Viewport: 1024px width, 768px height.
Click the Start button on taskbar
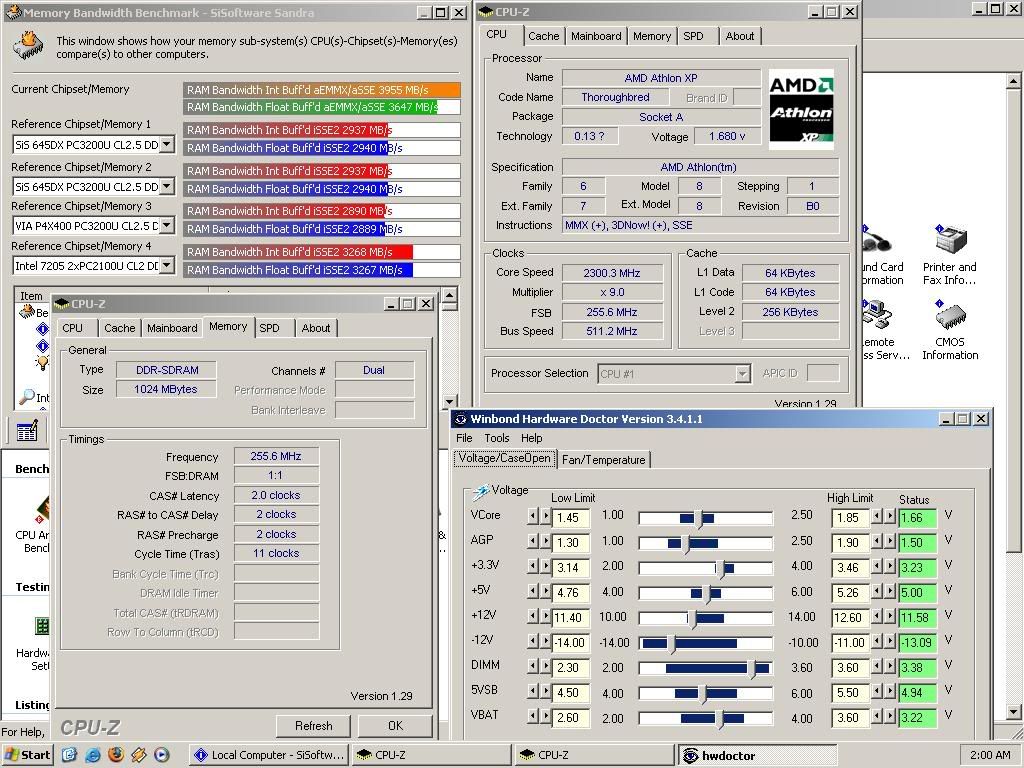click(27, 755)
